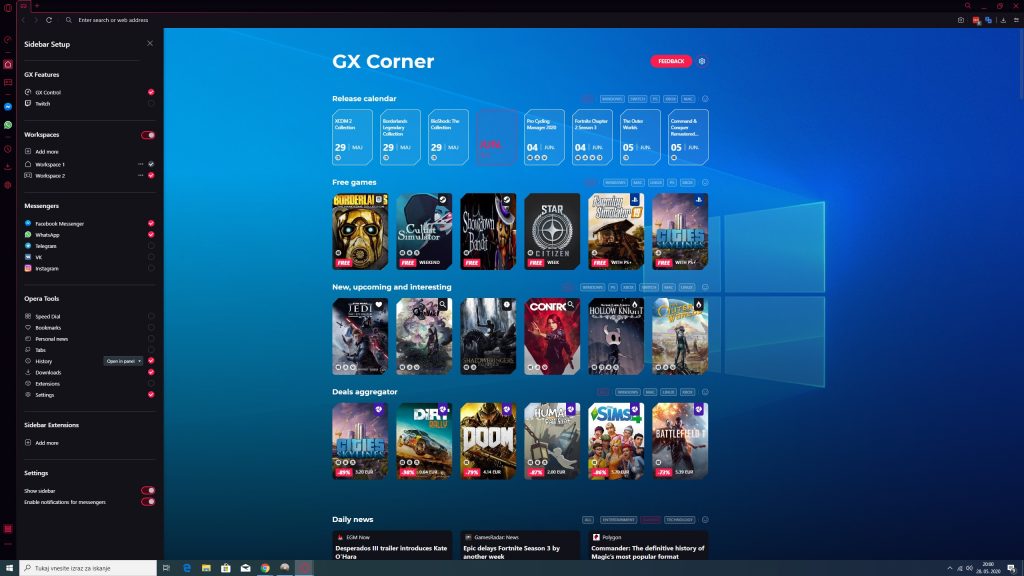The width and height of the screenshot is (1024, 576).
Task: Uncheck GX Control in GX Features
Action: [151, 93]
